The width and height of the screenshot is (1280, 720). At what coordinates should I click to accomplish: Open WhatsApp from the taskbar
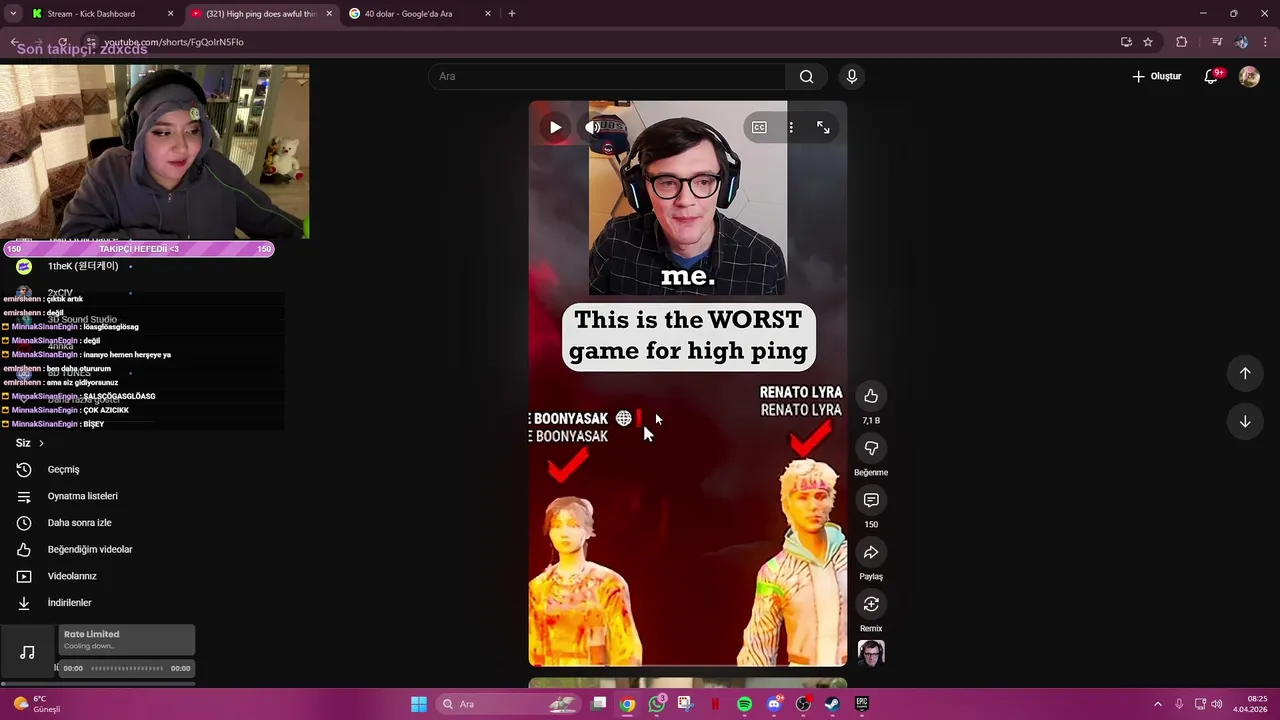coord(657,704)
